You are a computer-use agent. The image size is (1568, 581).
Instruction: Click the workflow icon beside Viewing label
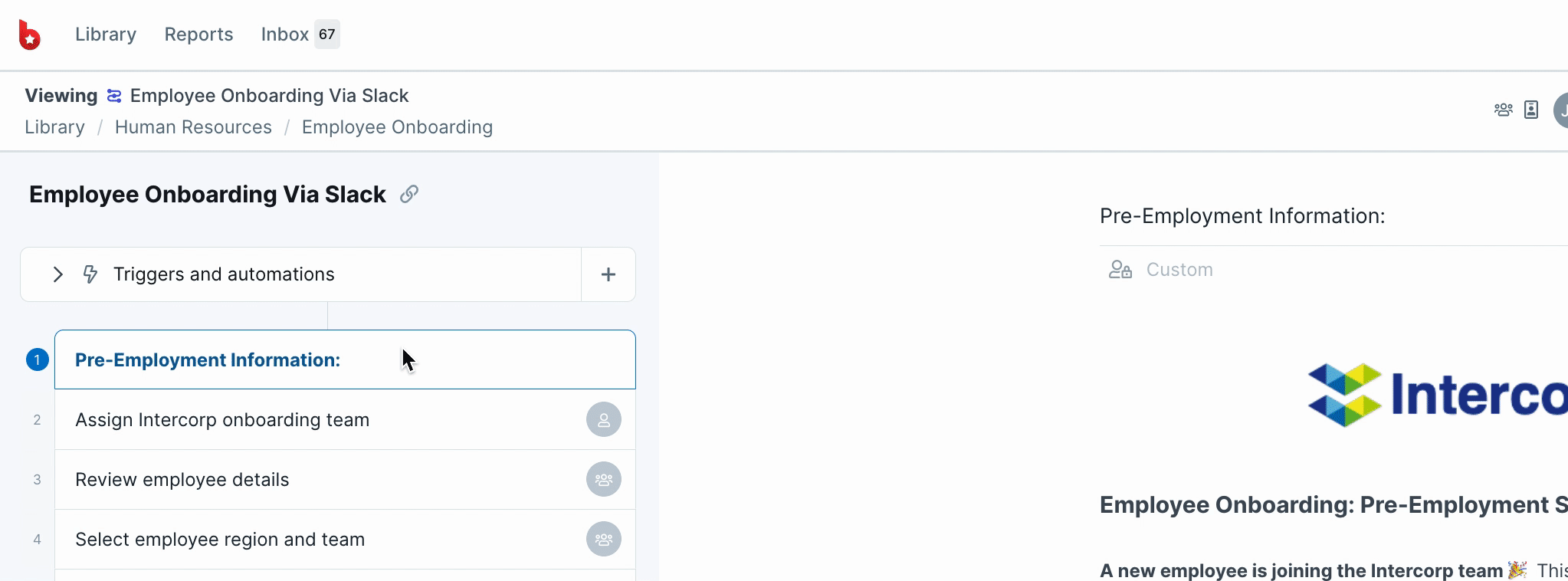click(114, 96)
